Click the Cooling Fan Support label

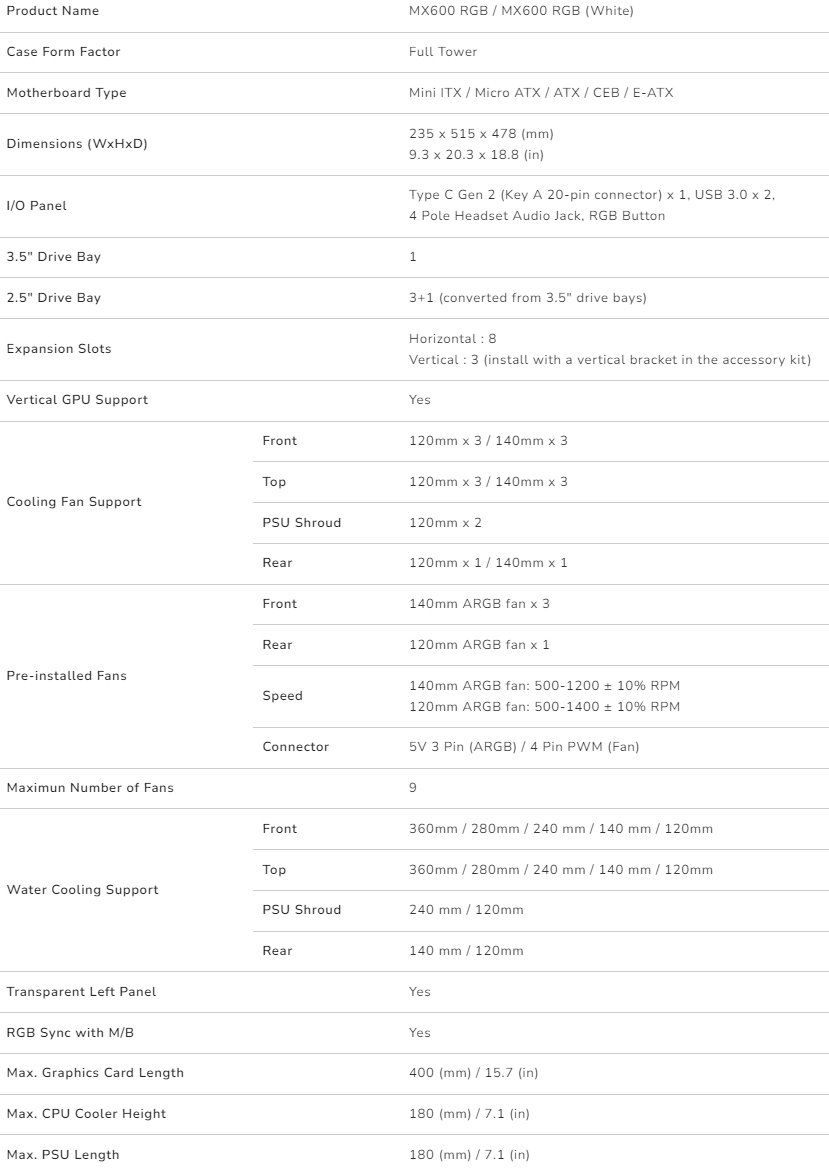point(74,502)
